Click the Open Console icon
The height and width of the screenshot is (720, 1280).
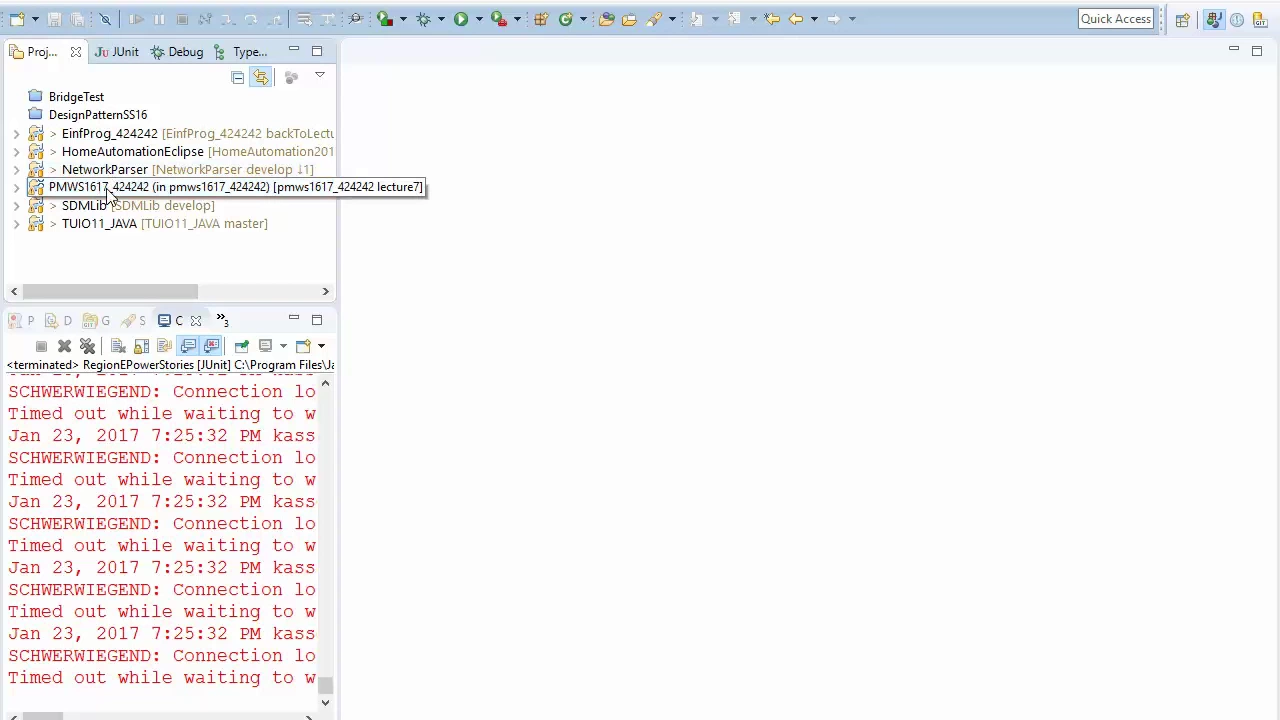click(x=303, y=346)
